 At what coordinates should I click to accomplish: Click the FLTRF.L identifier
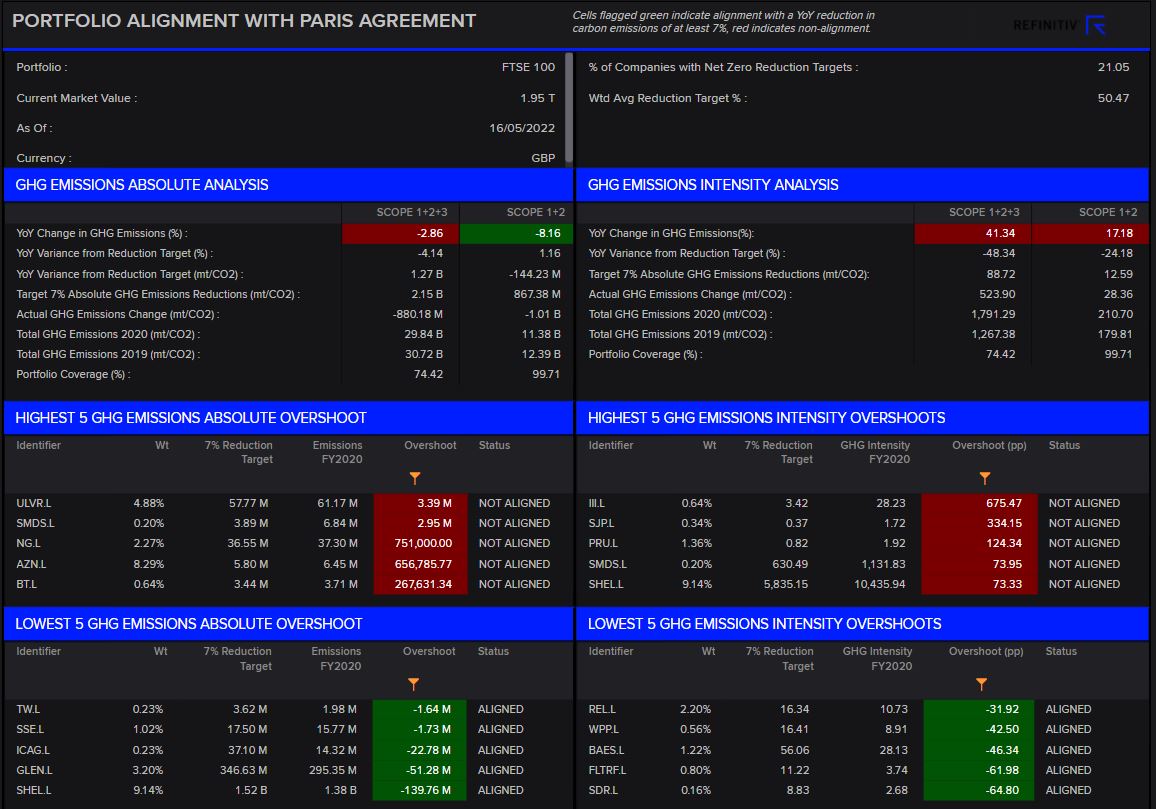click(607, 770)
